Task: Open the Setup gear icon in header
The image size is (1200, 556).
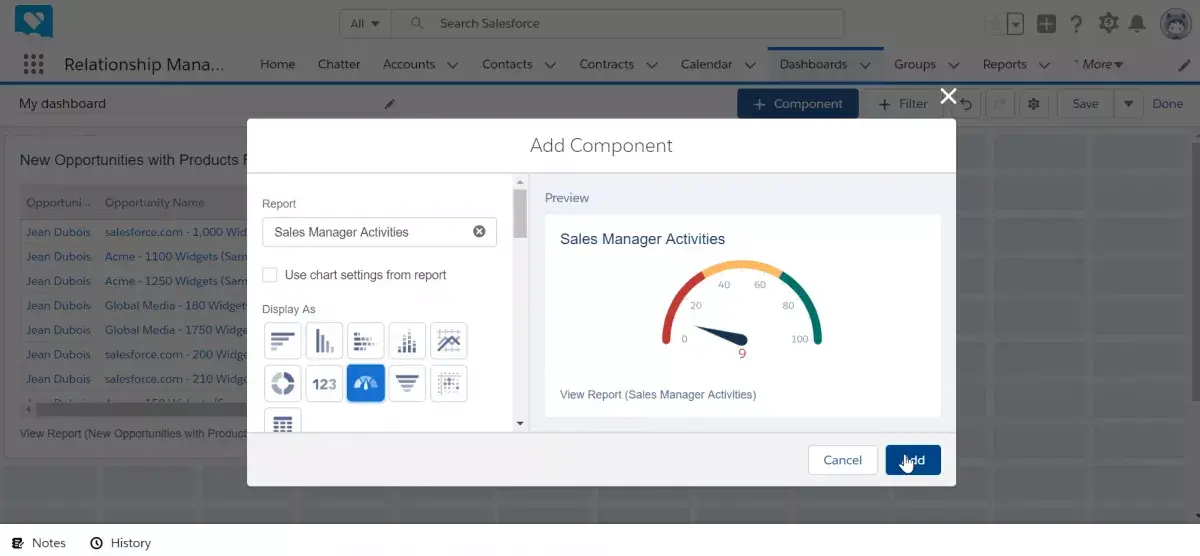Action: click(1107, 23)
